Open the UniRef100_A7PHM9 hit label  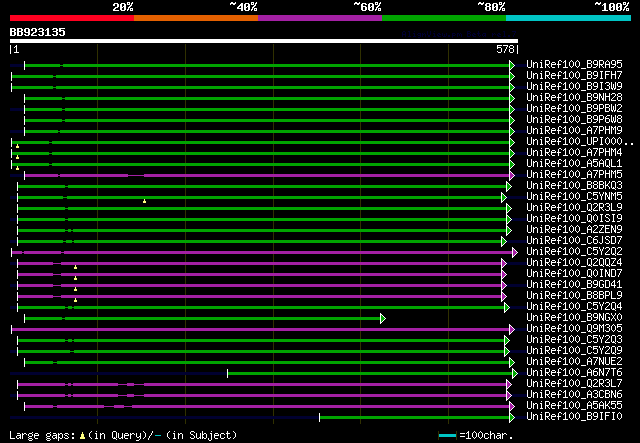tap(574, 130)
